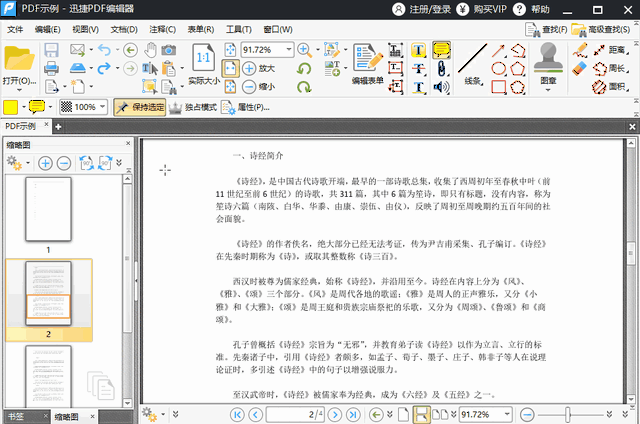The width and height of the screenshot is (640, 424).
Task: Click 查找(F) search button
Action: tap(546, 29)
